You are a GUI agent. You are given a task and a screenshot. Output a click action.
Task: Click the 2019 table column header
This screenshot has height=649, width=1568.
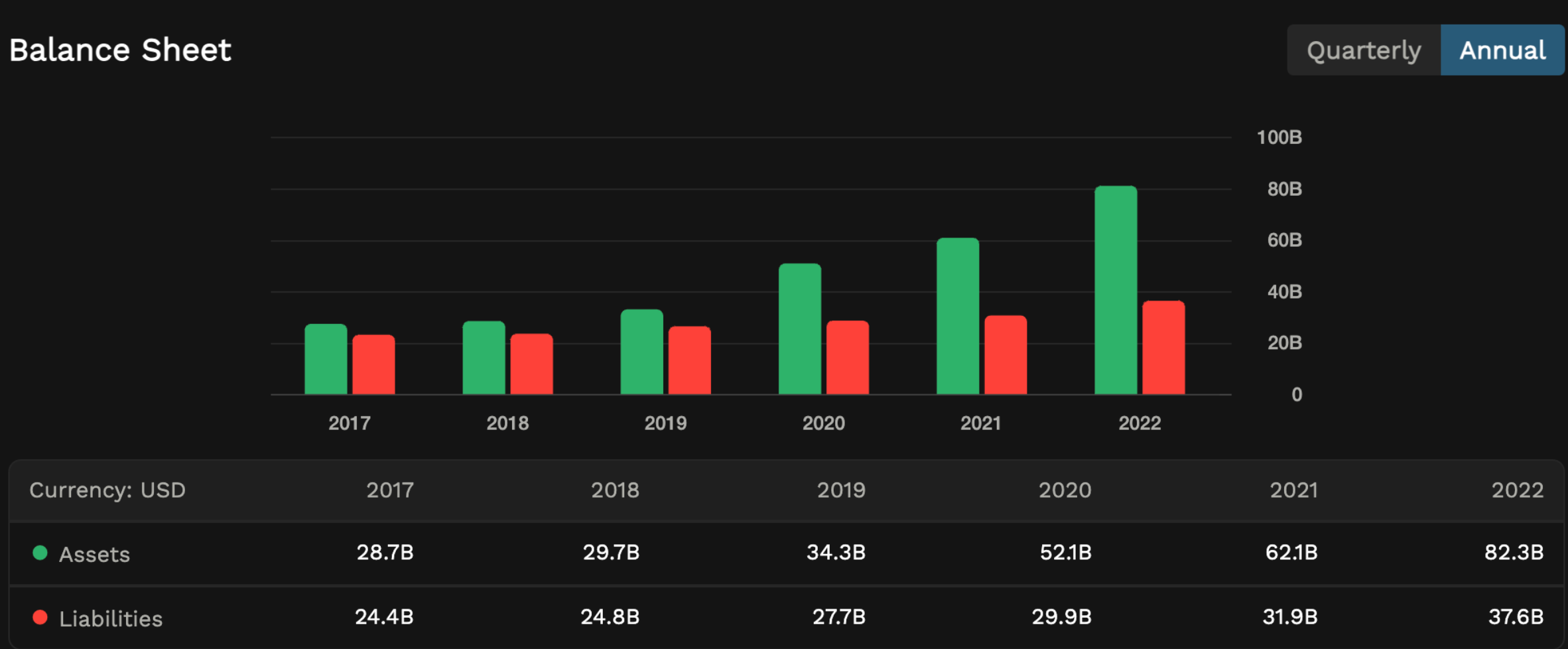click(841, 490)
